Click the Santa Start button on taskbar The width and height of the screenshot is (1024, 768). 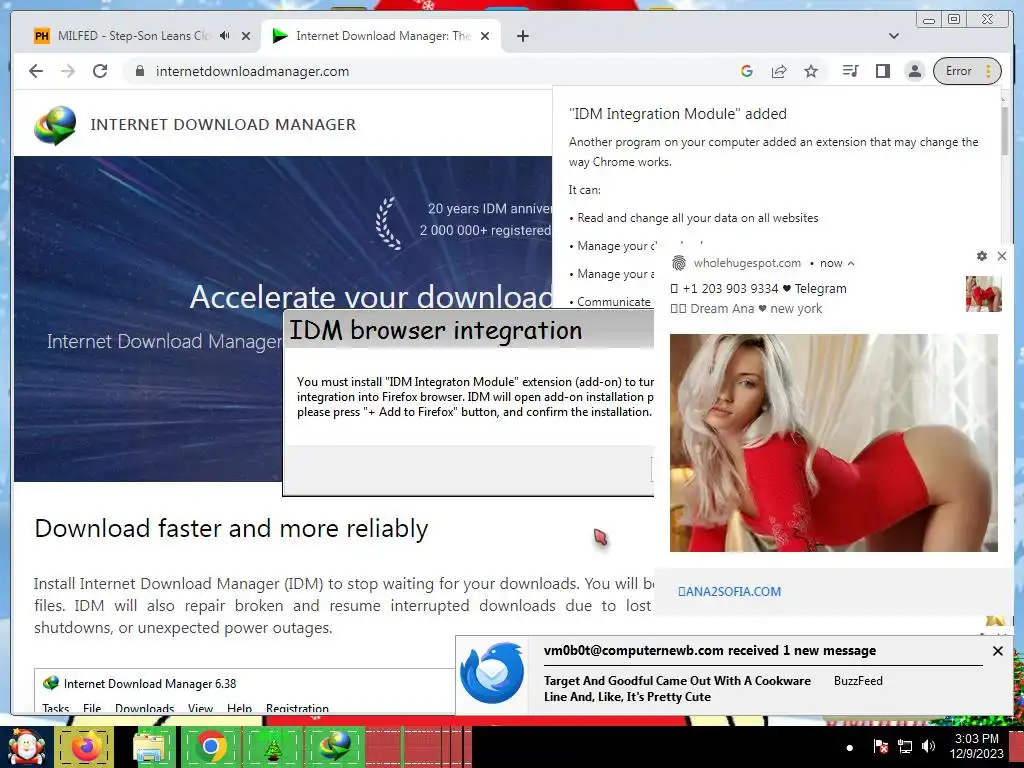(25, 747)
